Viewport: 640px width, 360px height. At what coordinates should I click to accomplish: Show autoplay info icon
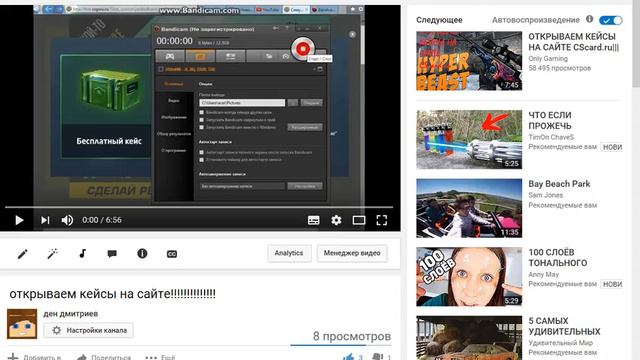(589, 19)
